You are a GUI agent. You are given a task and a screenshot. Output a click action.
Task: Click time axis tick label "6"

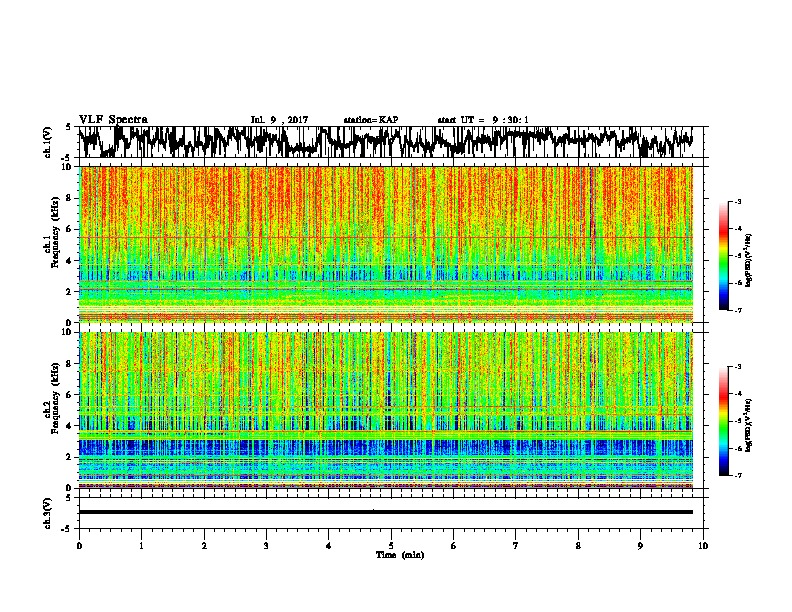click(x=454, y=545)
